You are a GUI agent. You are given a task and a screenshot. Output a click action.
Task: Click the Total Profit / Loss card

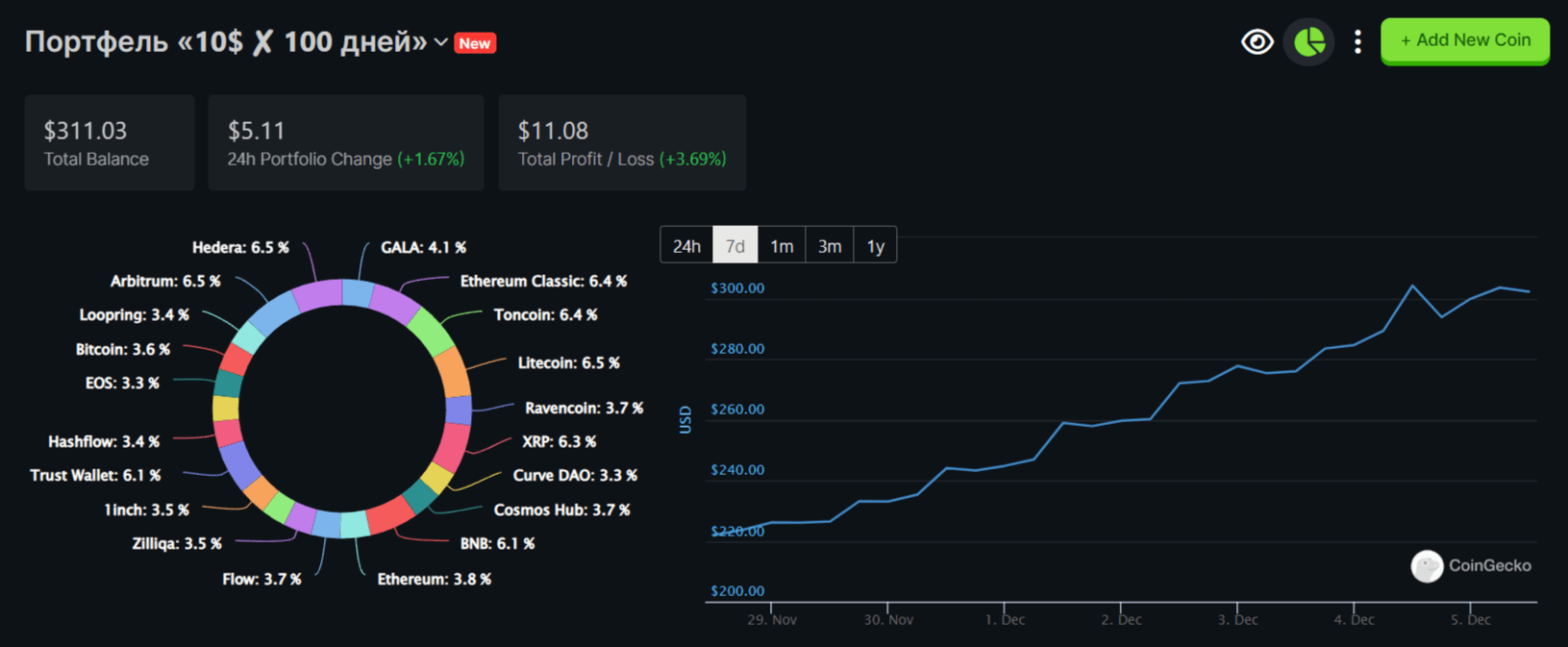(x=622, y=142)
